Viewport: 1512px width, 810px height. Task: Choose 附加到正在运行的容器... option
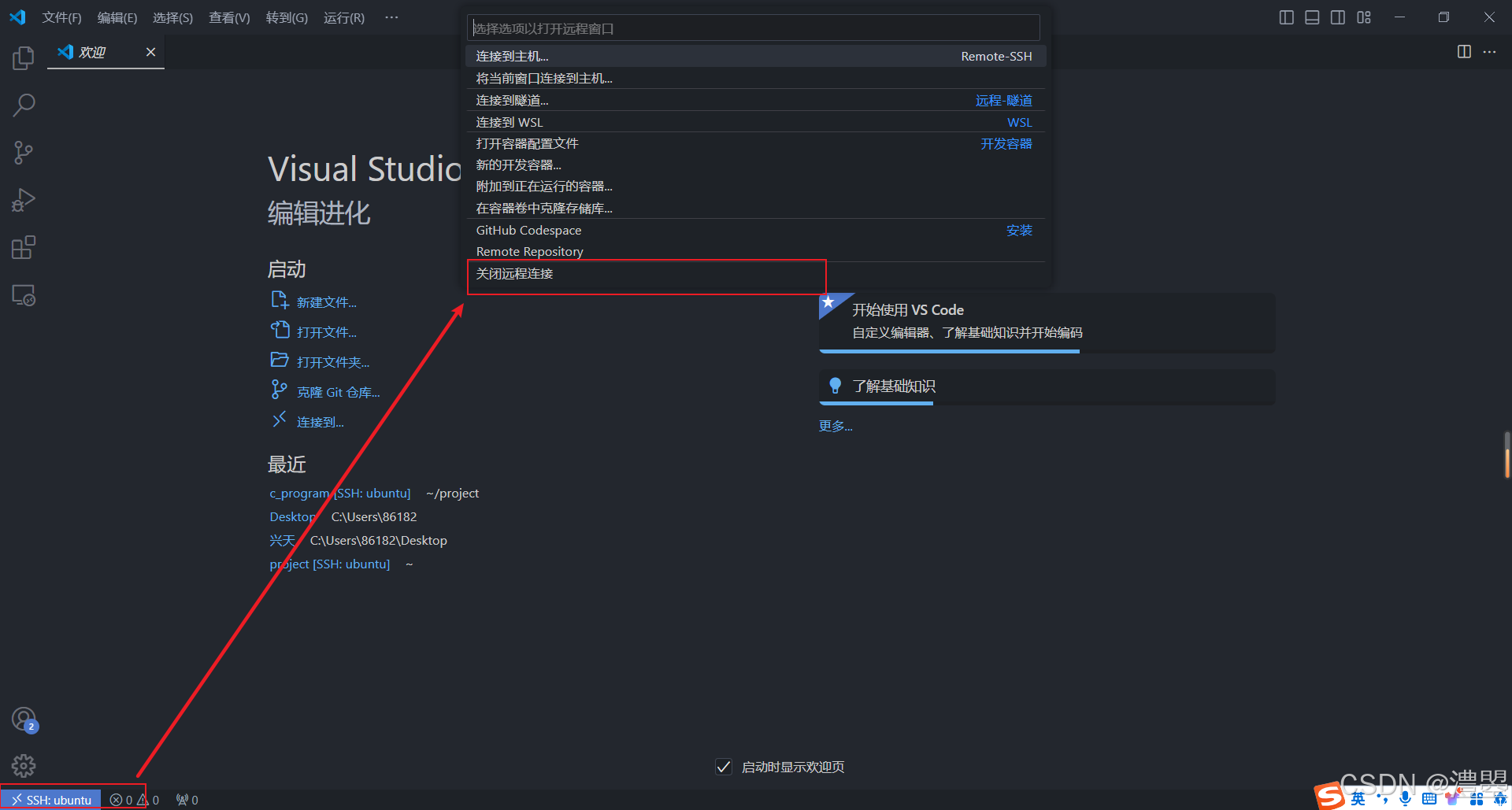(755, 186)
